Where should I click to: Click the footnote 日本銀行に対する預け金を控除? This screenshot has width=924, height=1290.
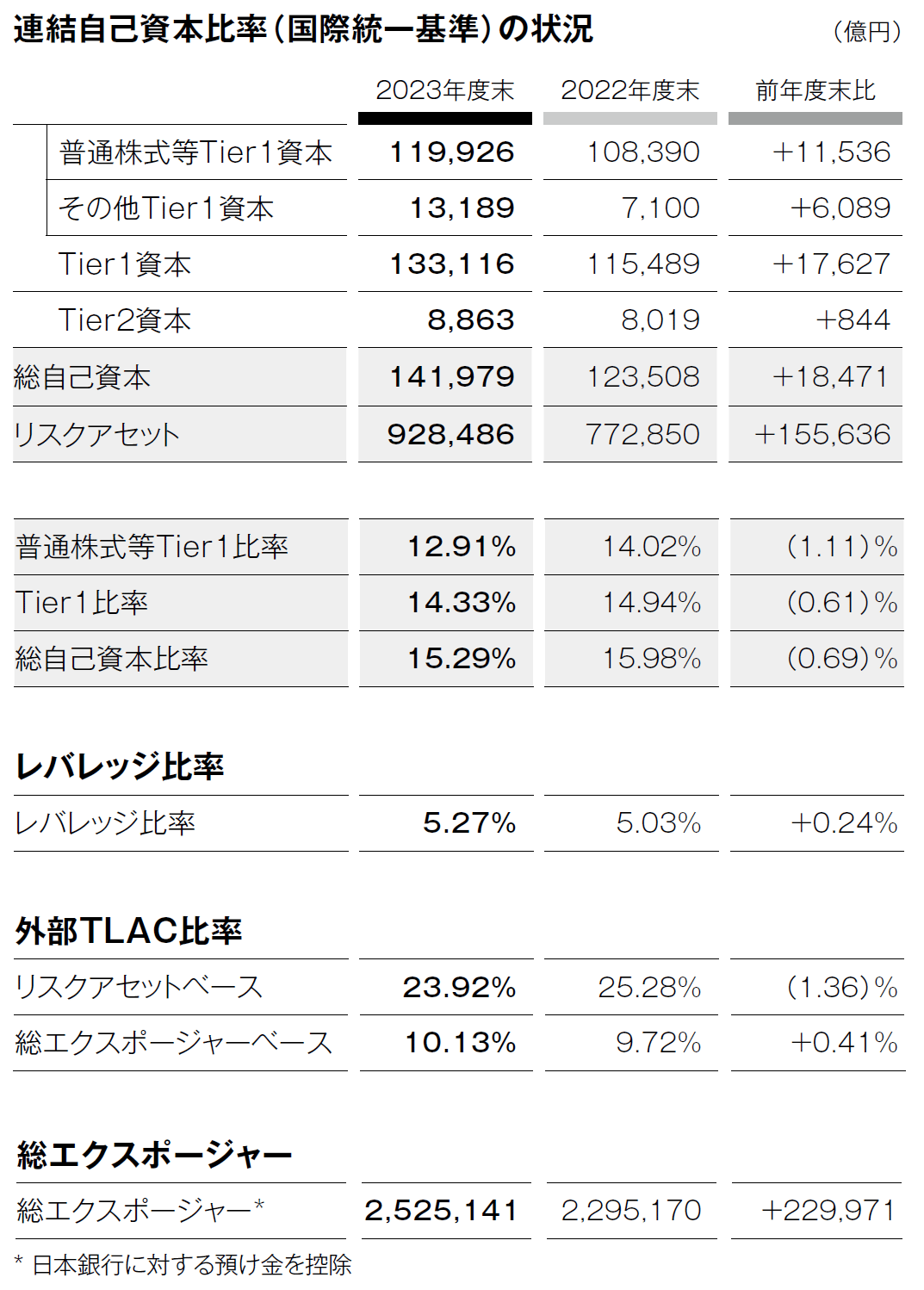[192, 1265]
